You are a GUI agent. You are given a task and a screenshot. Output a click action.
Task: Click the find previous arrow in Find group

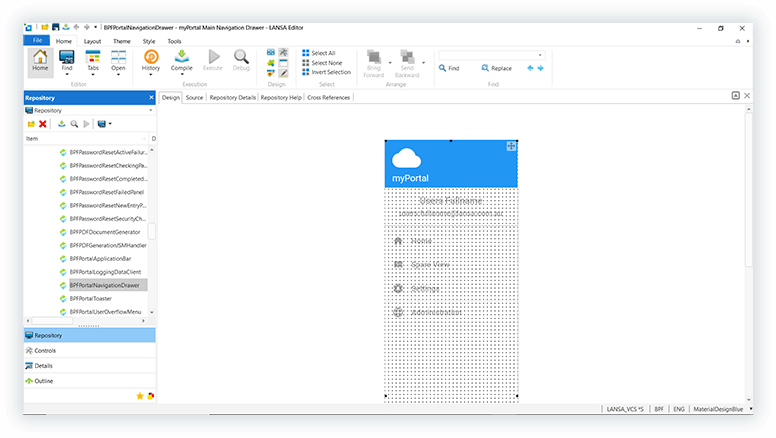pyautogui.click(x=530, y=68)
